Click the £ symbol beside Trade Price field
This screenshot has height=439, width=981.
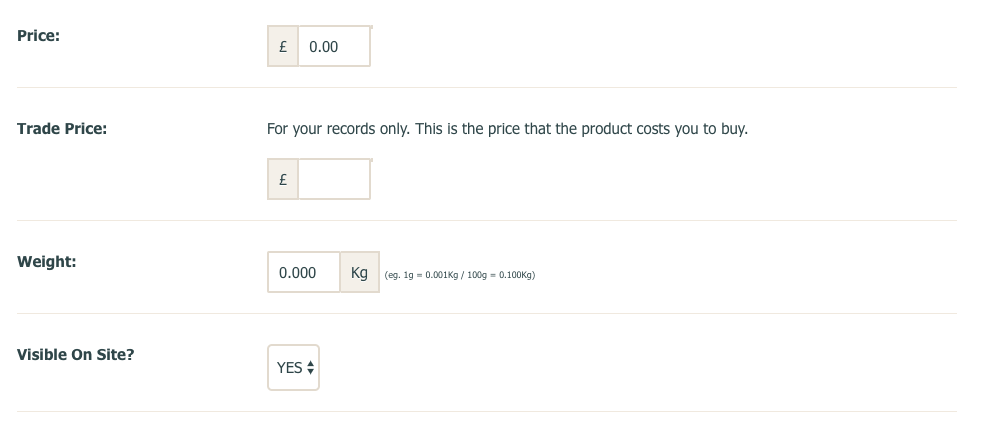(283, 179)
